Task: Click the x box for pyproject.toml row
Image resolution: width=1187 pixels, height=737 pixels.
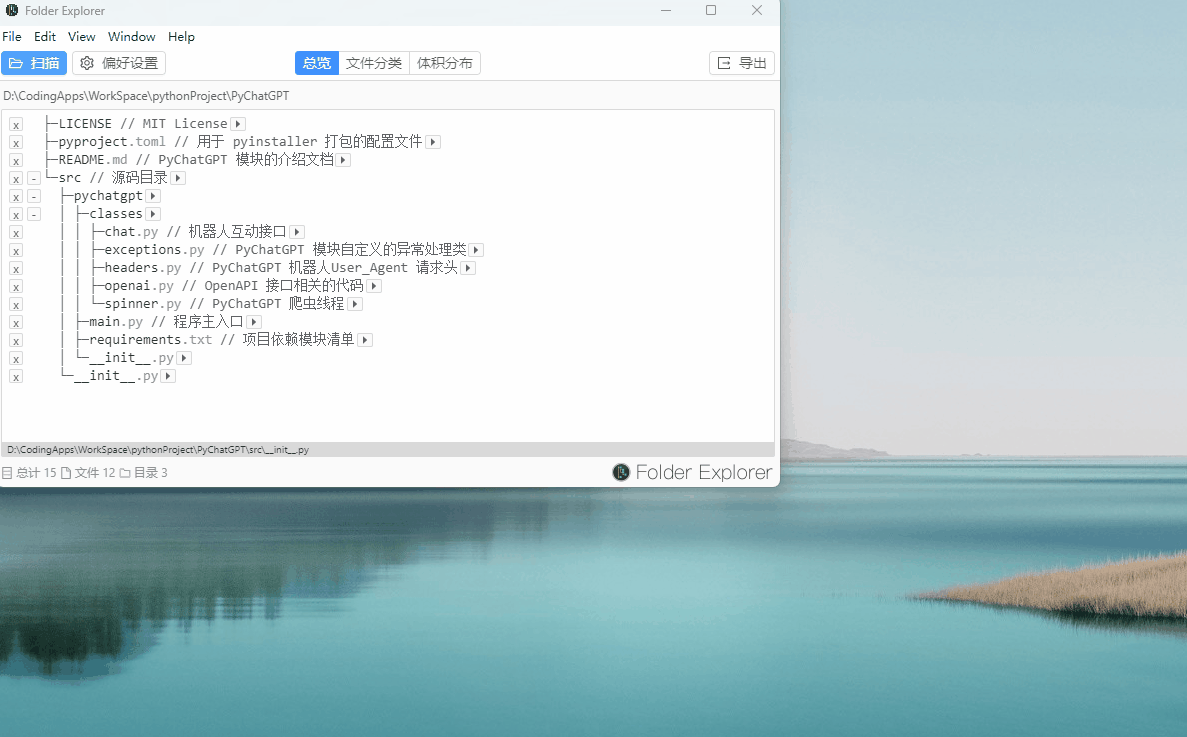Action: (16, 142)
